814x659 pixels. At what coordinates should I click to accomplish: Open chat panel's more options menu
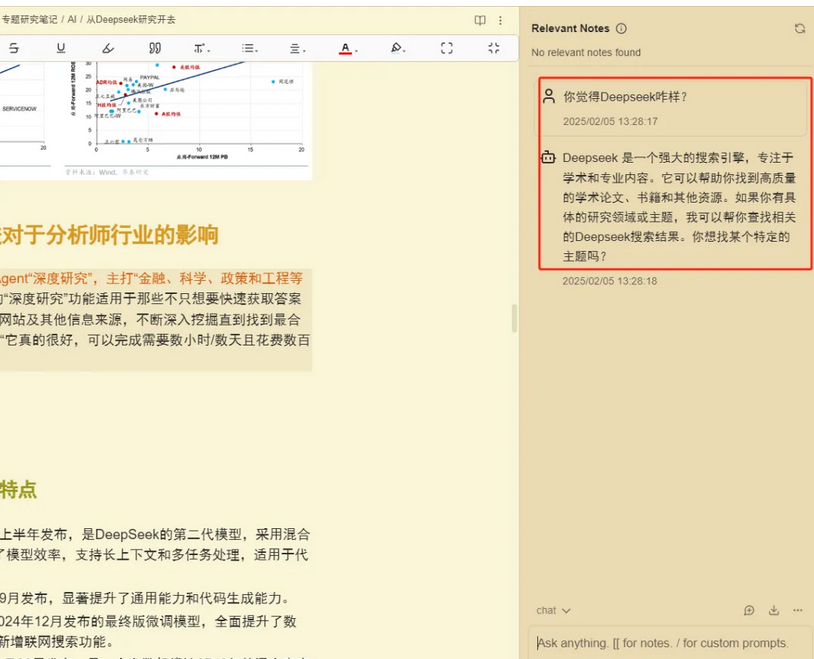coord(797,610)
